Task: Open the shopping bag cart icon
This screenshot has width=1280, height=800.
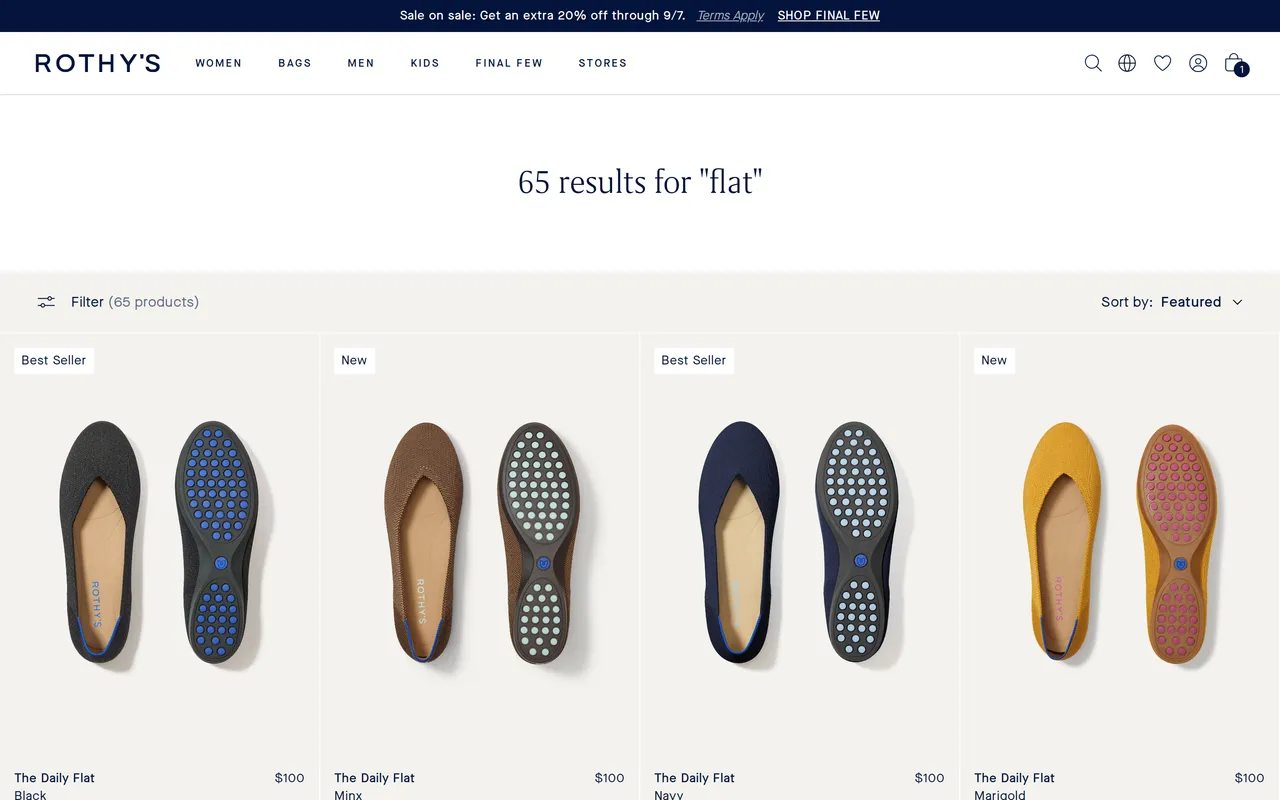Action: 1236,64
